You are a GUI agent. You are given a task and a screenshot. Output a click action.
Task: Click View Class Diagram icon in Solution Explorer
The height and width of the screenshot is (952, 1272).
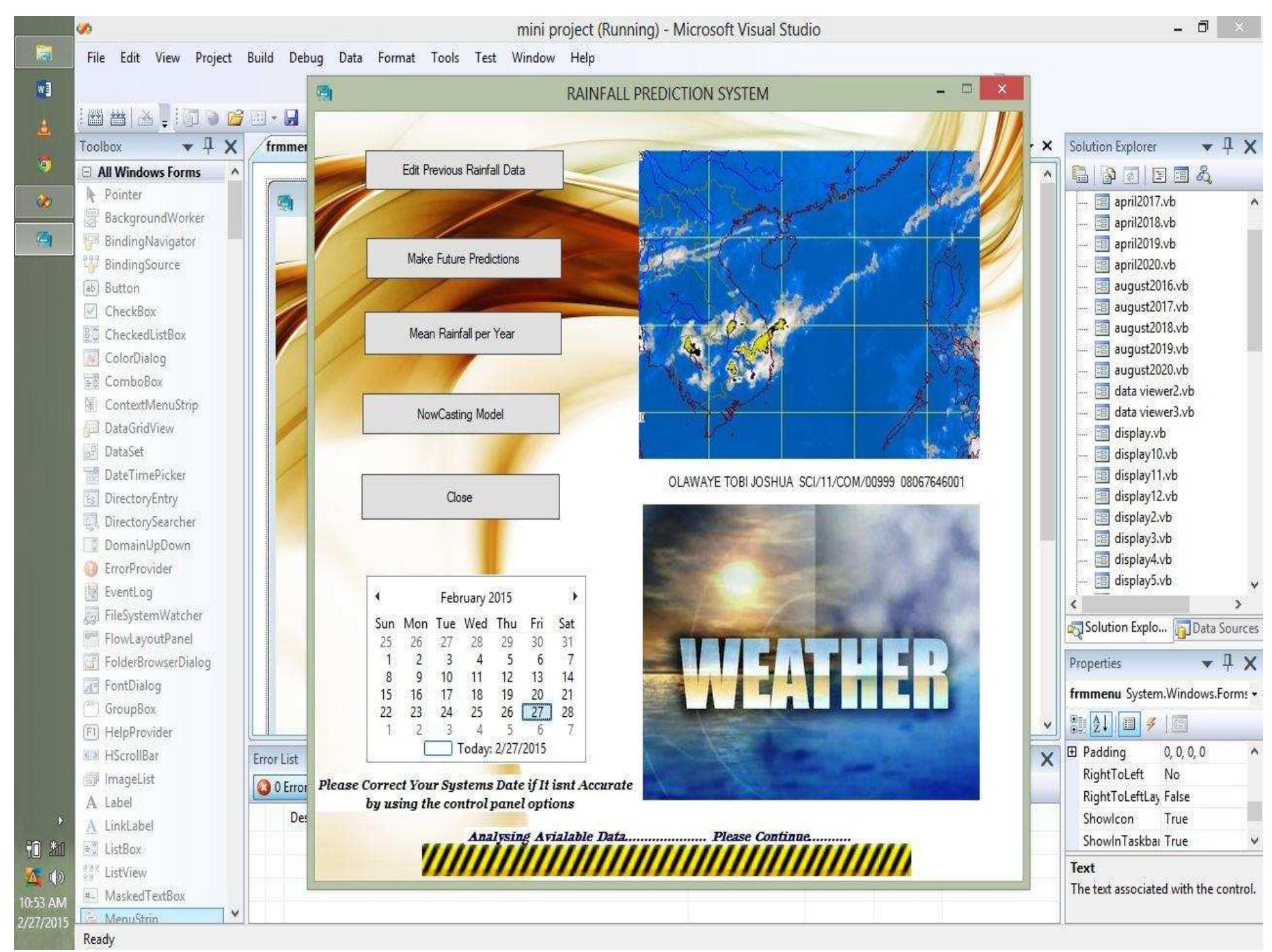click(x=1203, y=175)
